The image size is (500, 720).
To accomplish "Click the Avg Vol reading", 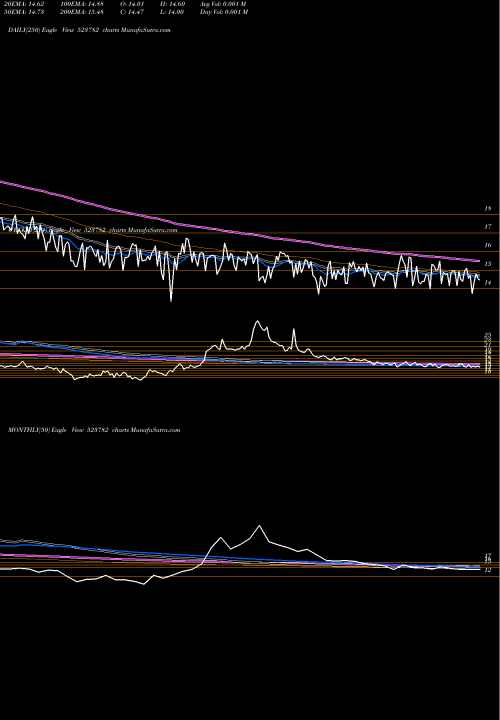I will coord(223,4).
